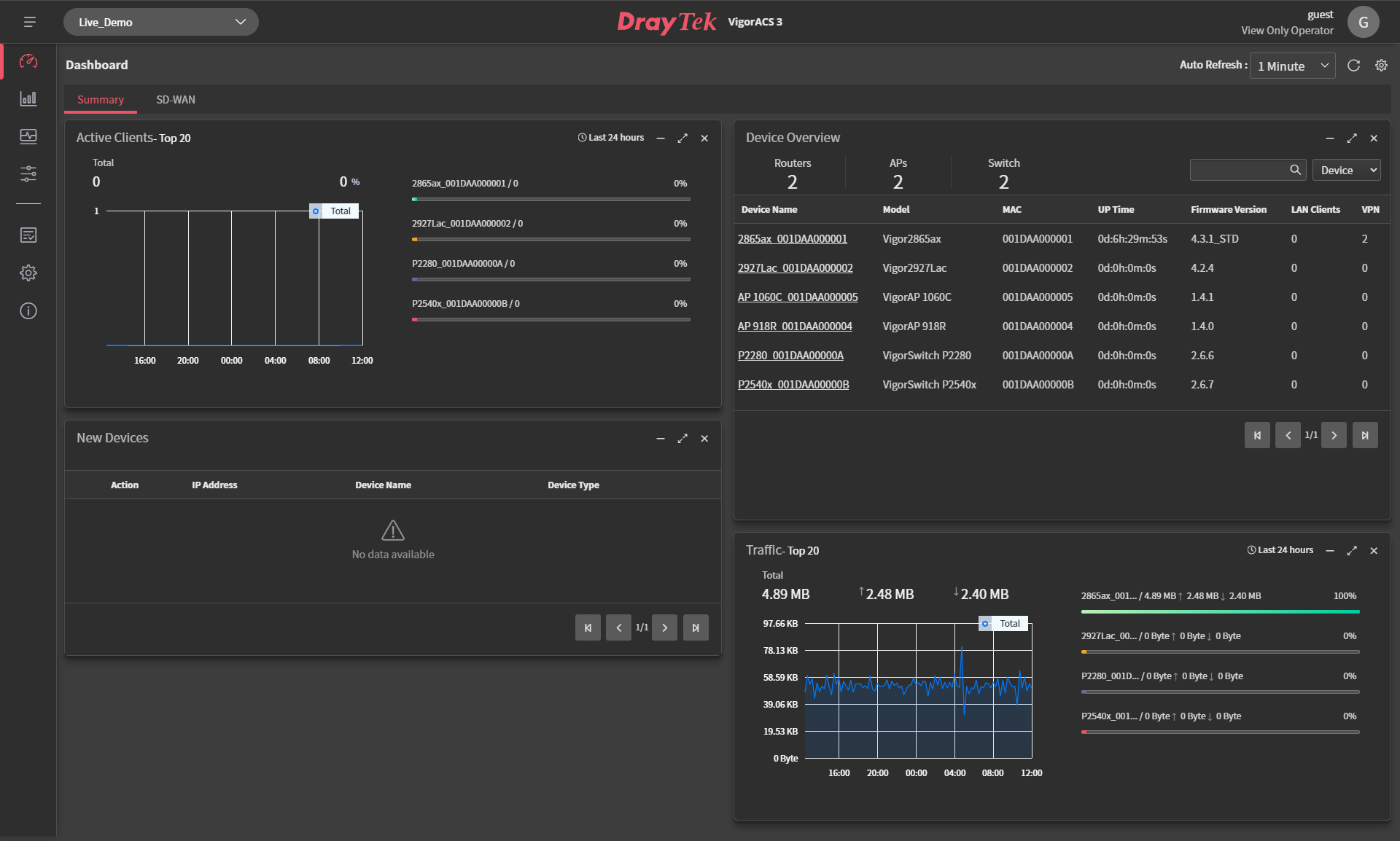Click the dashboard refresh icon

tap(1353, 66)
